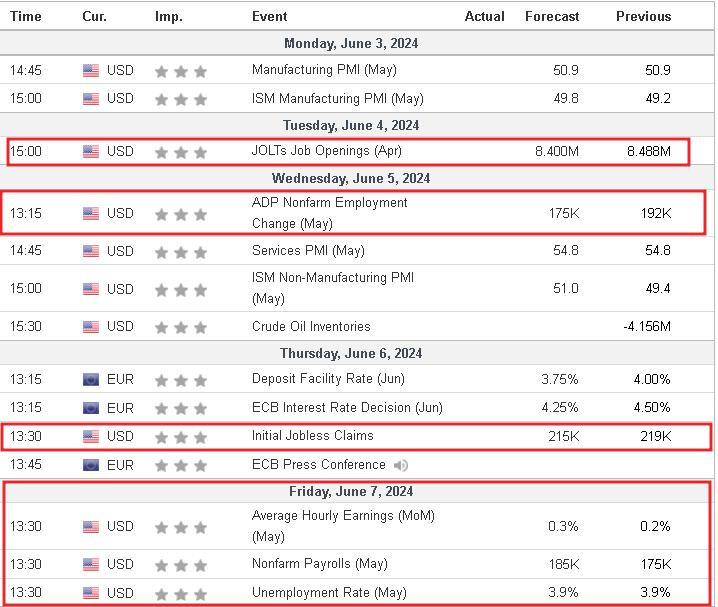Screen dimensions: 718x607
Task: Open the ADP Nonfarm Employment Change event
Action: tap(329, 213)
